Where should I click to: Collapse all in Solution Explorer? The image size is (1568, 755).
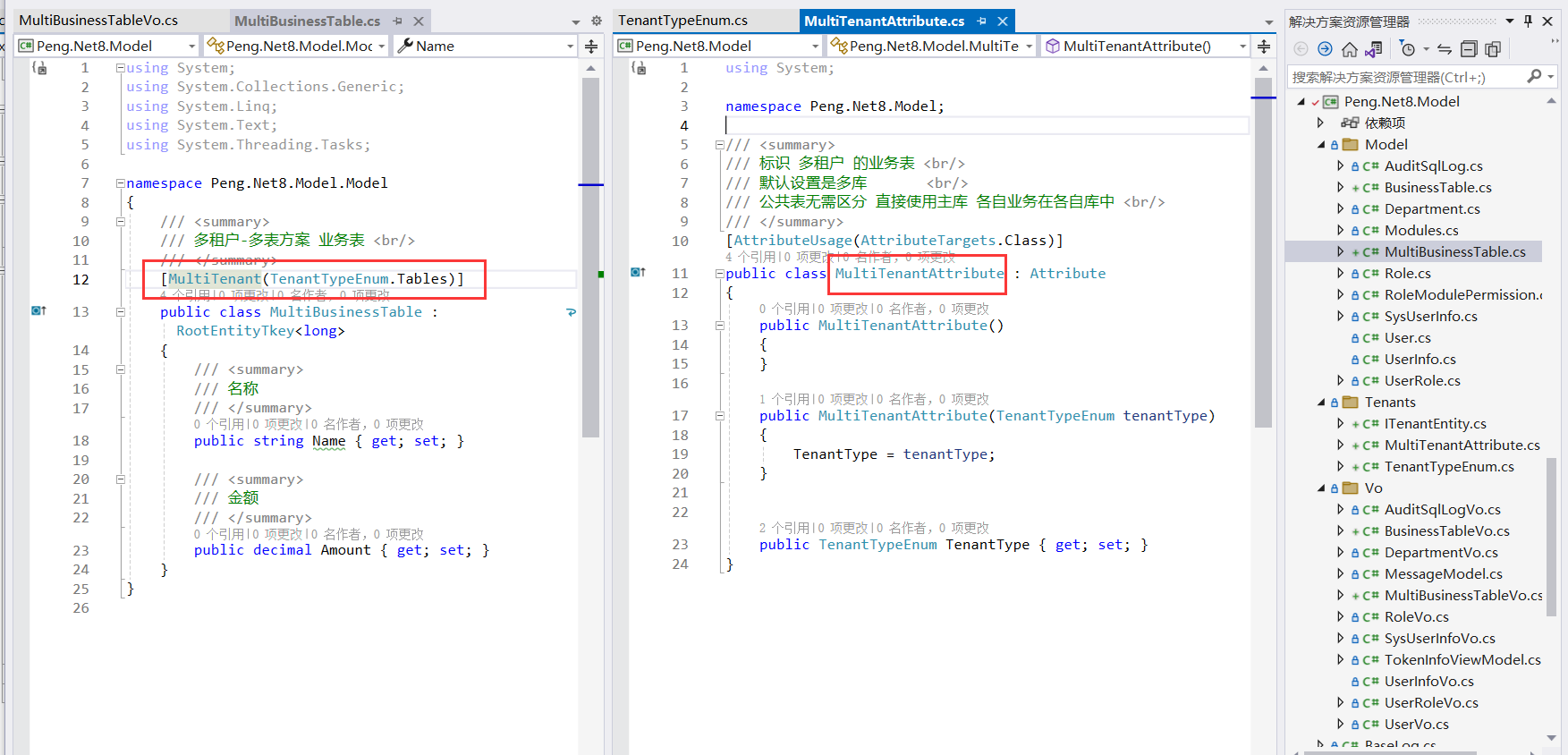pyautogui.click(x=1469, y=49)
